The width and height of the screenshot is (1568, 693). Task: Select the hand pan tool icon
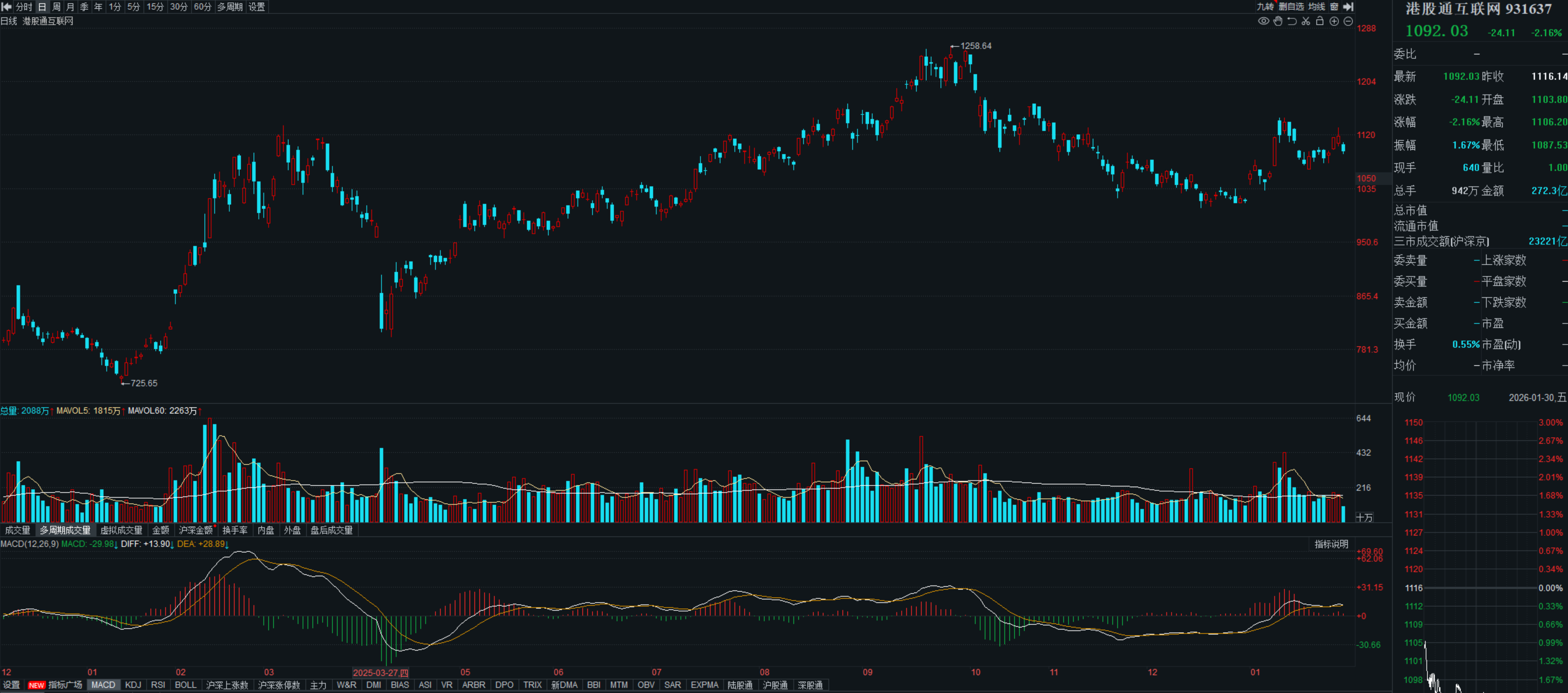[x=1278, y=22]
